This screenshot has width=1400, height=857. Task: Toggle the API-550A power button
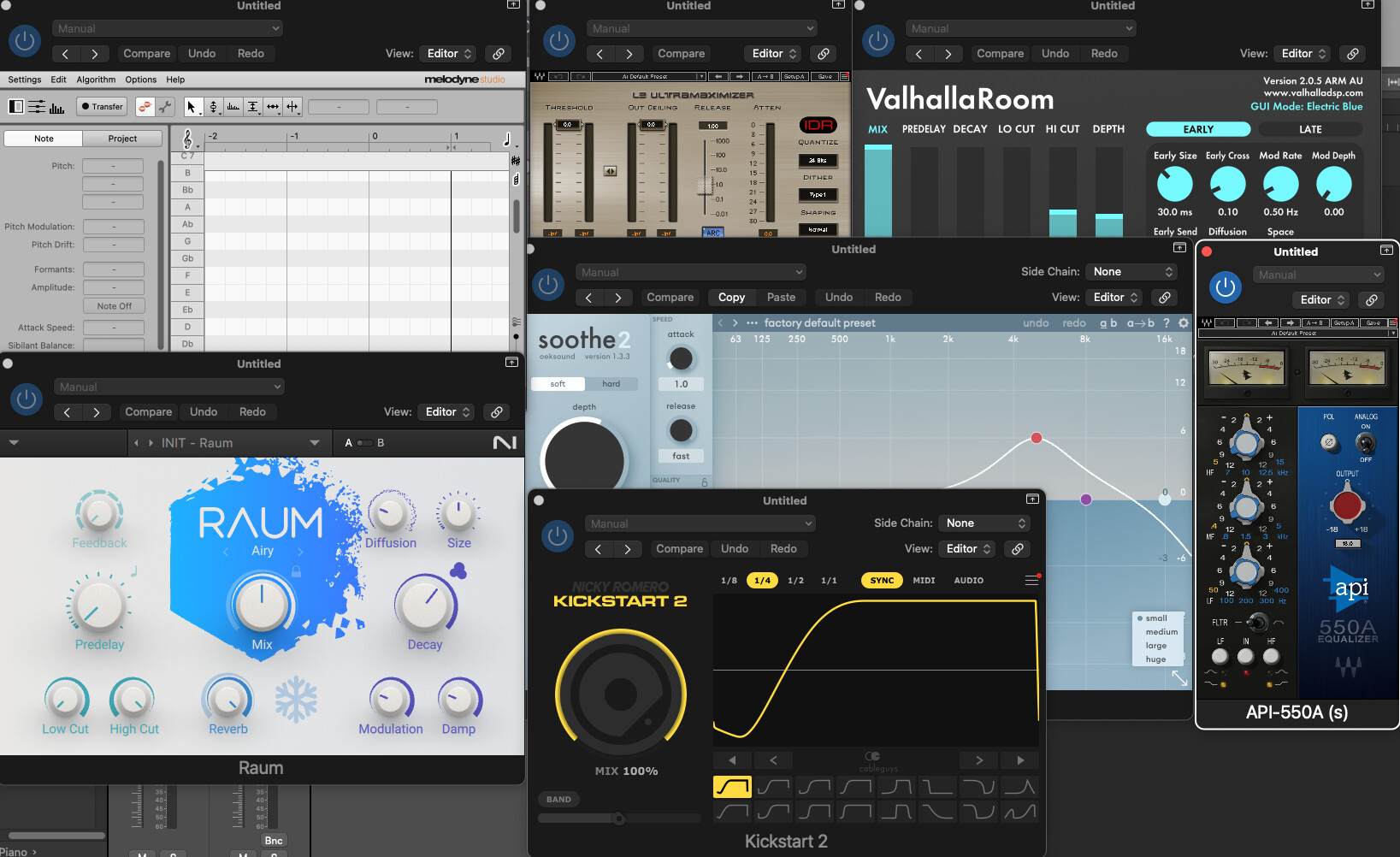pos(1226,287)
